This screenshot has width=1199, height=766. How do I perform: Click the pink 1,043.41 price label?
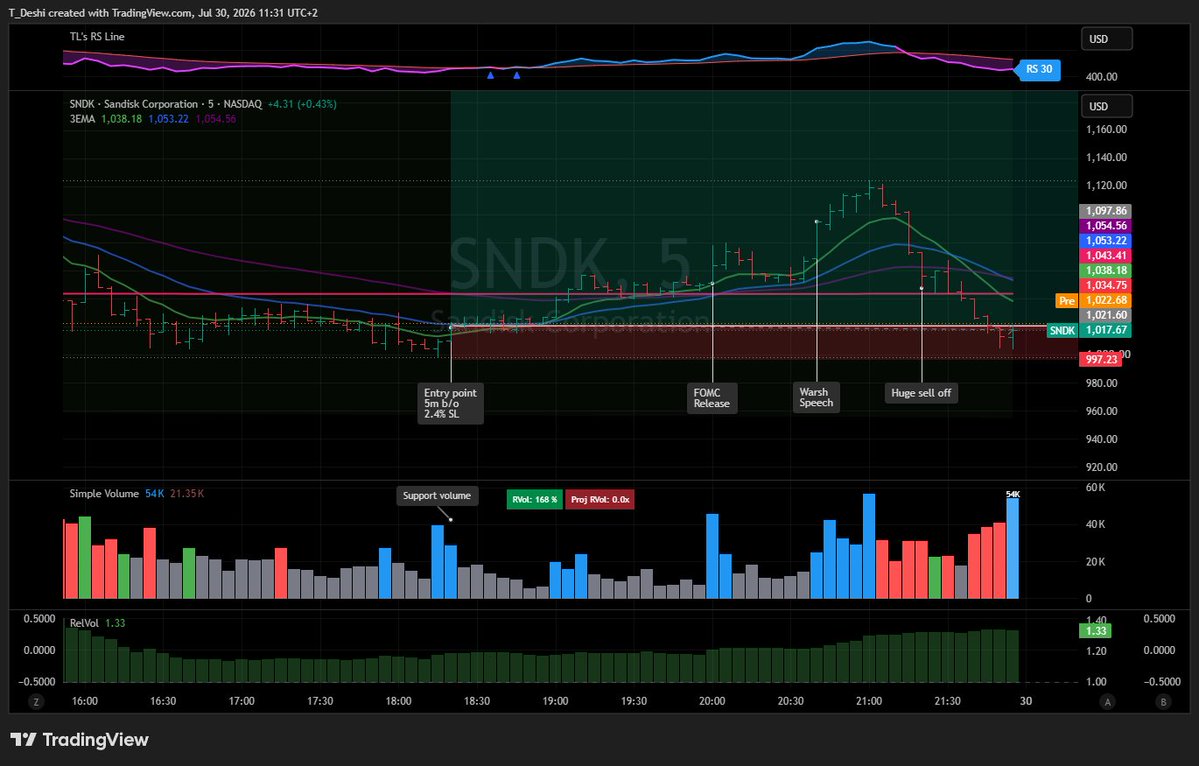1106,255
